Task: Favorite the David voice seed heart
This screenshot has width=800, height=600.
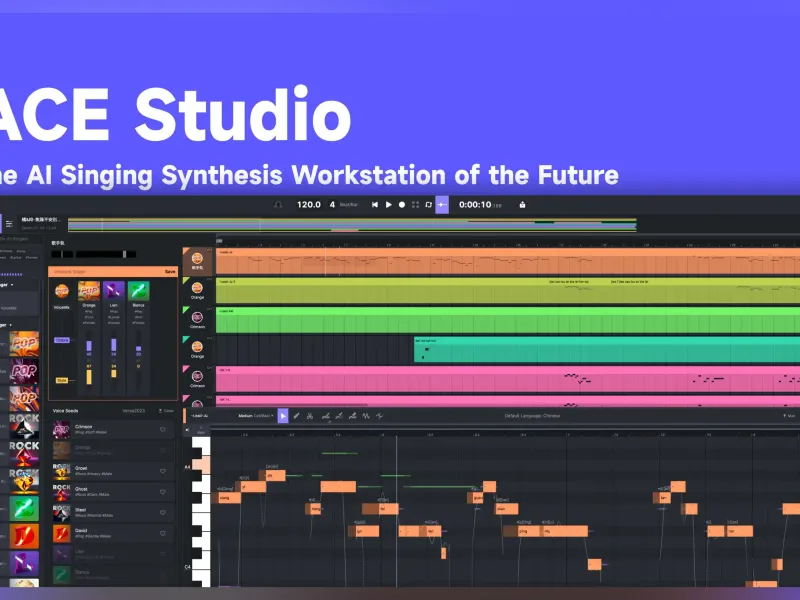Action: 163,534
